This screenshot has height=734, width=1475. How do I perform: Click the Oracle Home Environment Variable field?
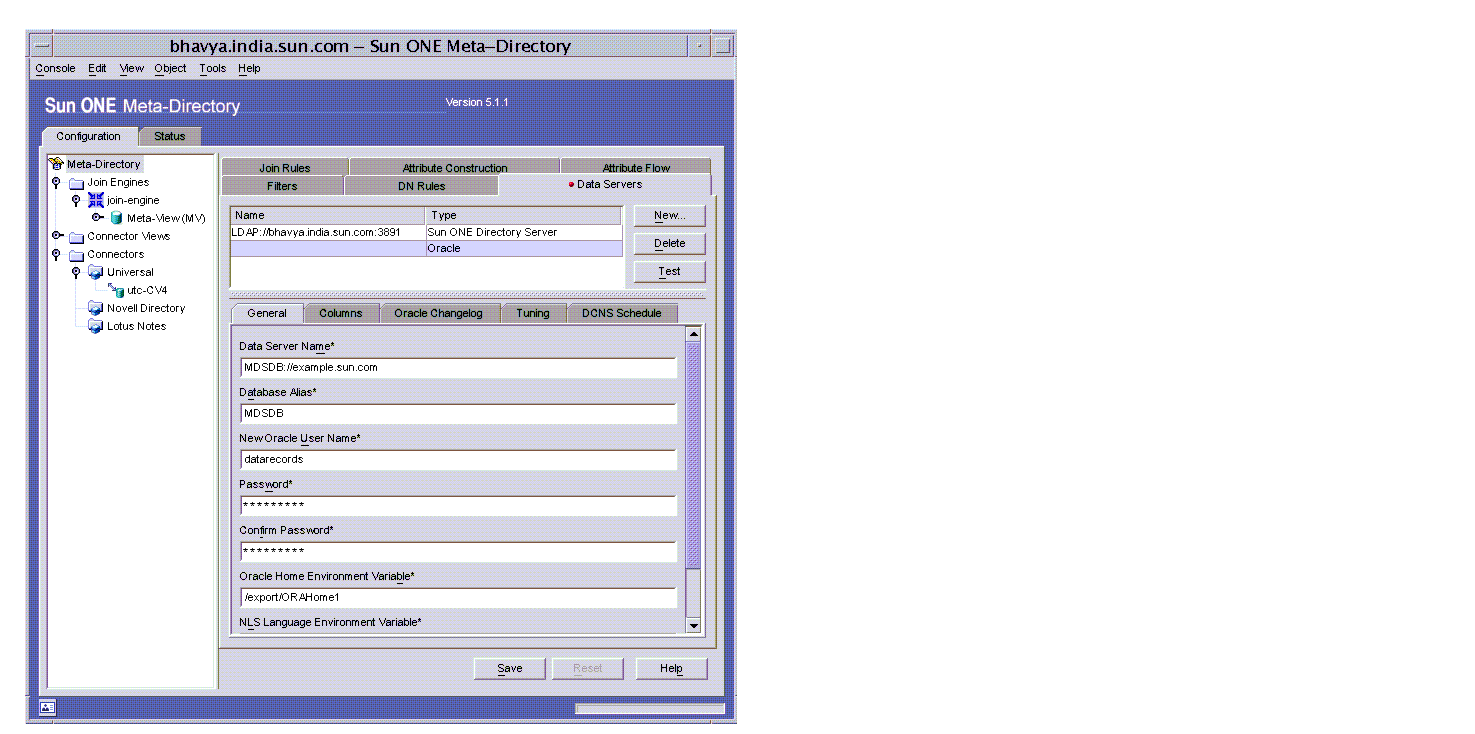pyautogui.click(x=459, y=598)
